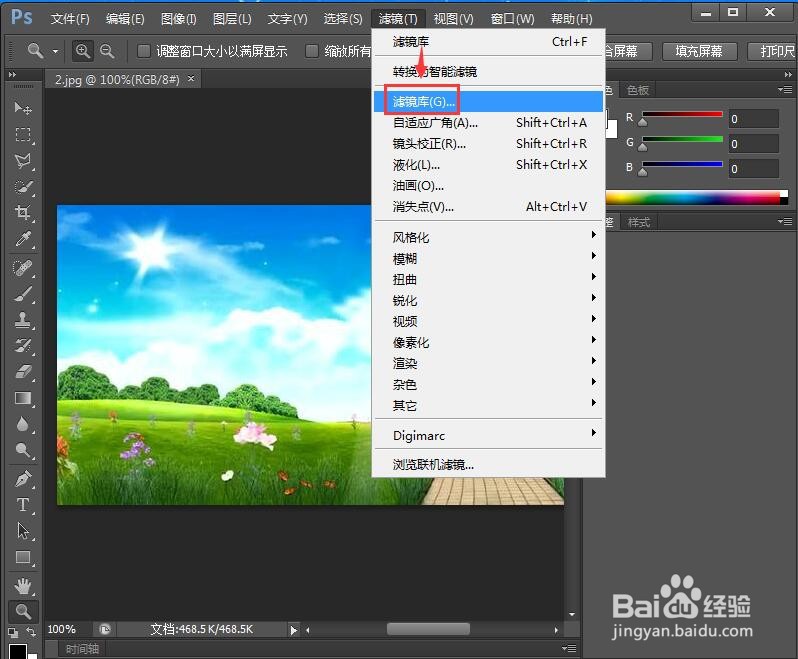Viewport: 798px width, 659px height.
Task: Choose 消失点(V)... filter entry
Action: click(x=489, y=207)
